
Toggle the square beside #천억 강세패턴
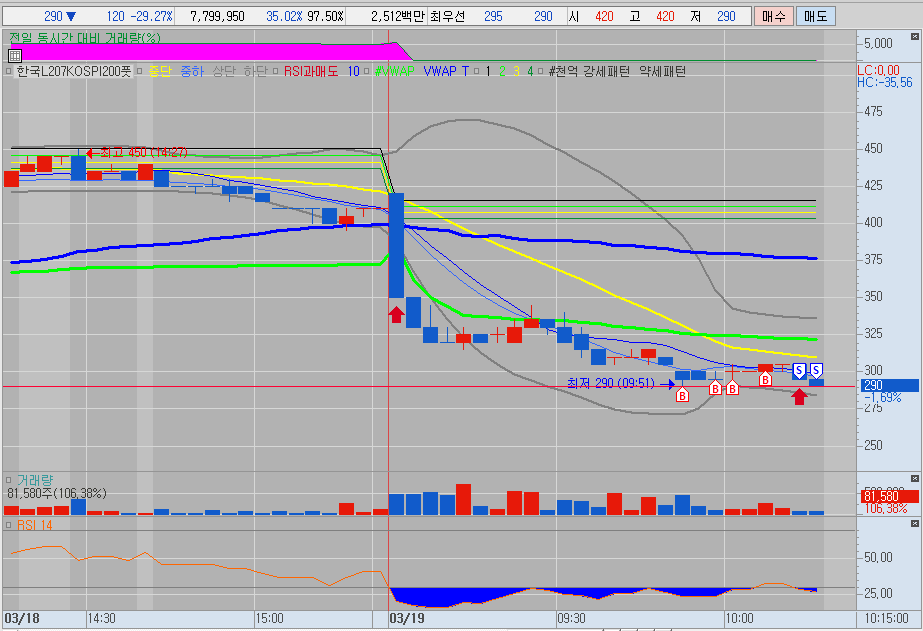point(540,71)
